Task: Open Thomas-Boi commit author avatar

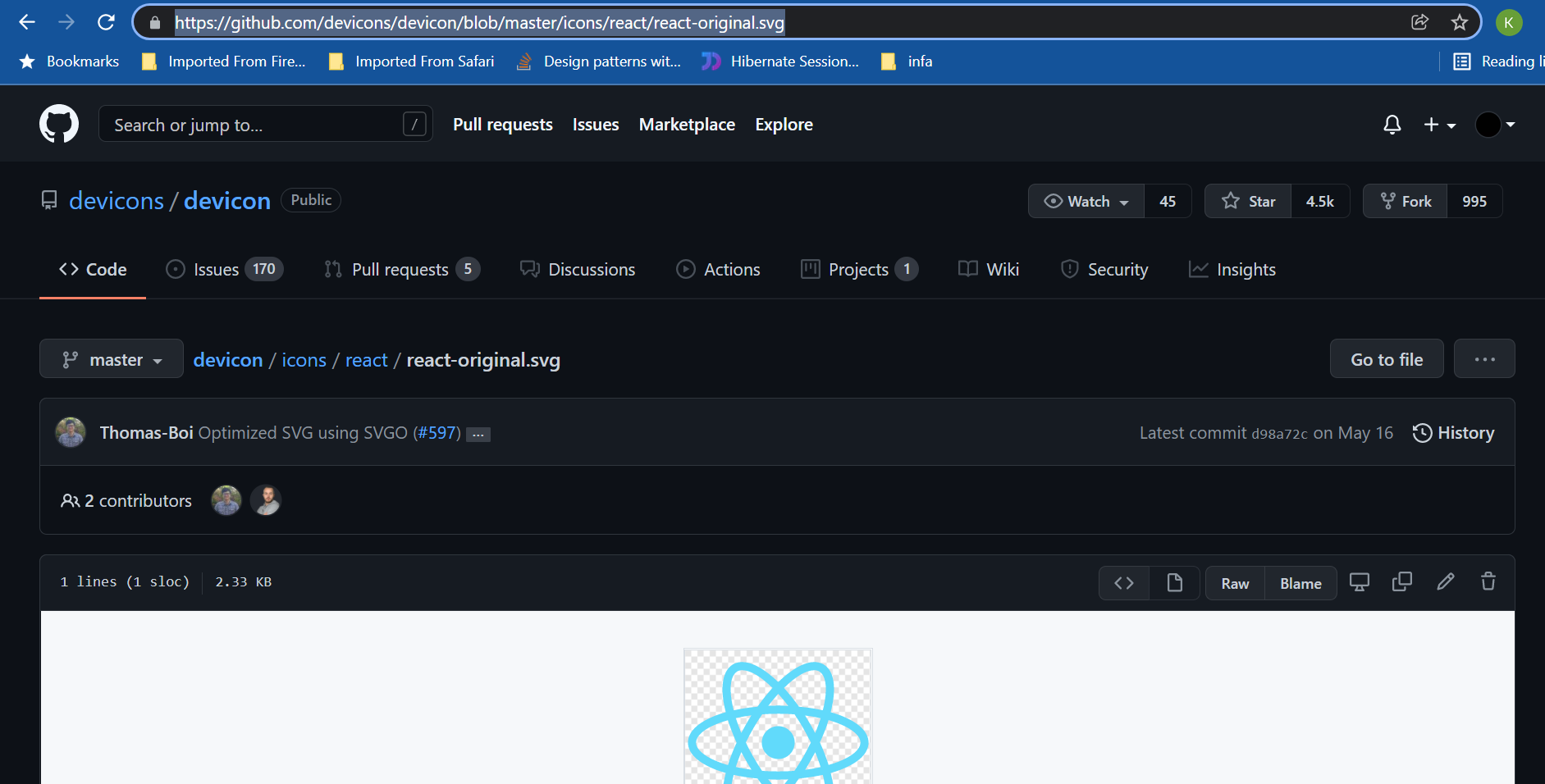Action: 71,432
